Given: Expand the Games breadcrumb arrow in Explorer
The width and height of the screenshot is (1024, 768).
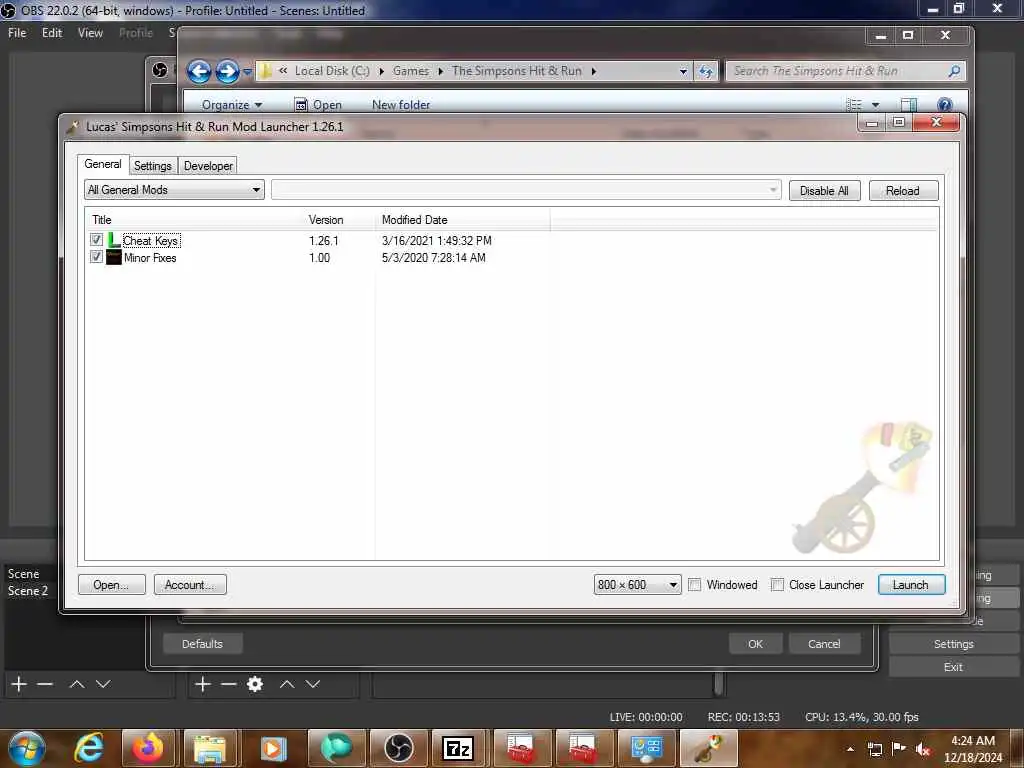Looking at the screenshot, I should [441, 71].
